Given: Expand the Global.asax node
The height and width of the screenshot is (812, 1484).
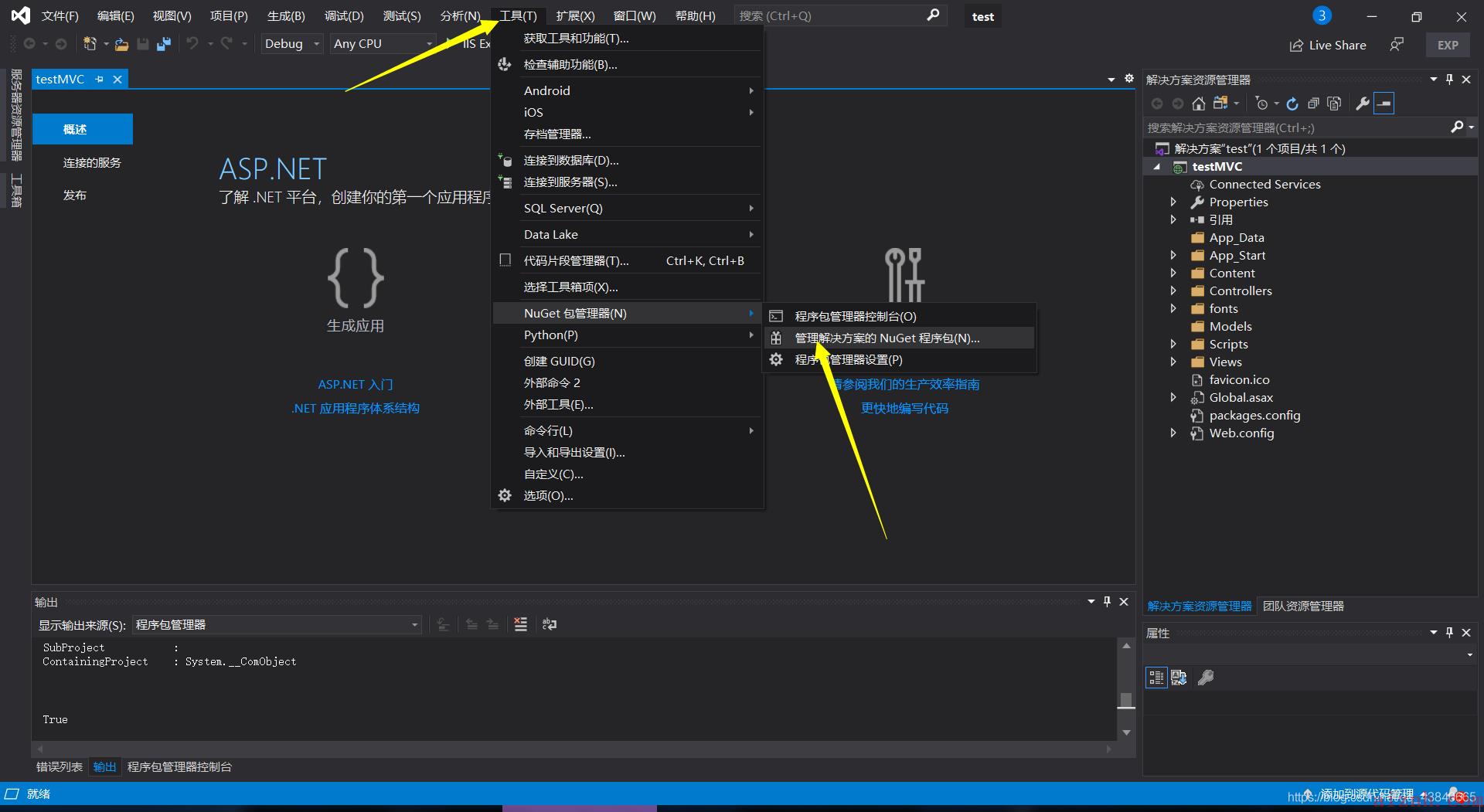Looking at the screenshot, I should [1173, 397].
